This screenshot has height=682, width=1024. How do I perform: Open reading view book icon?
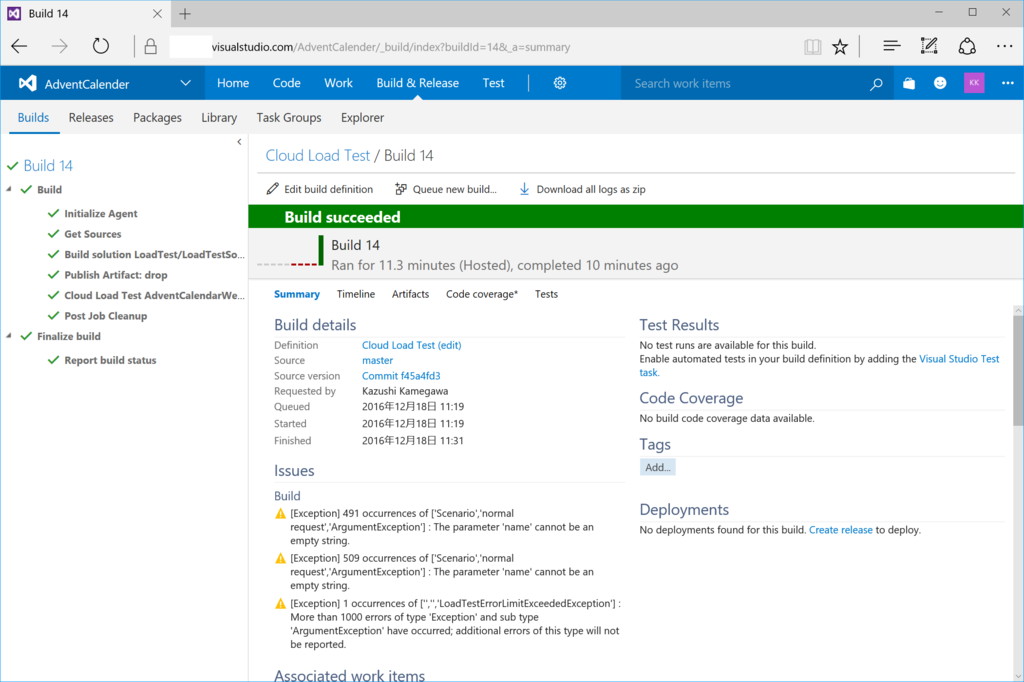[x=812, y=46]
